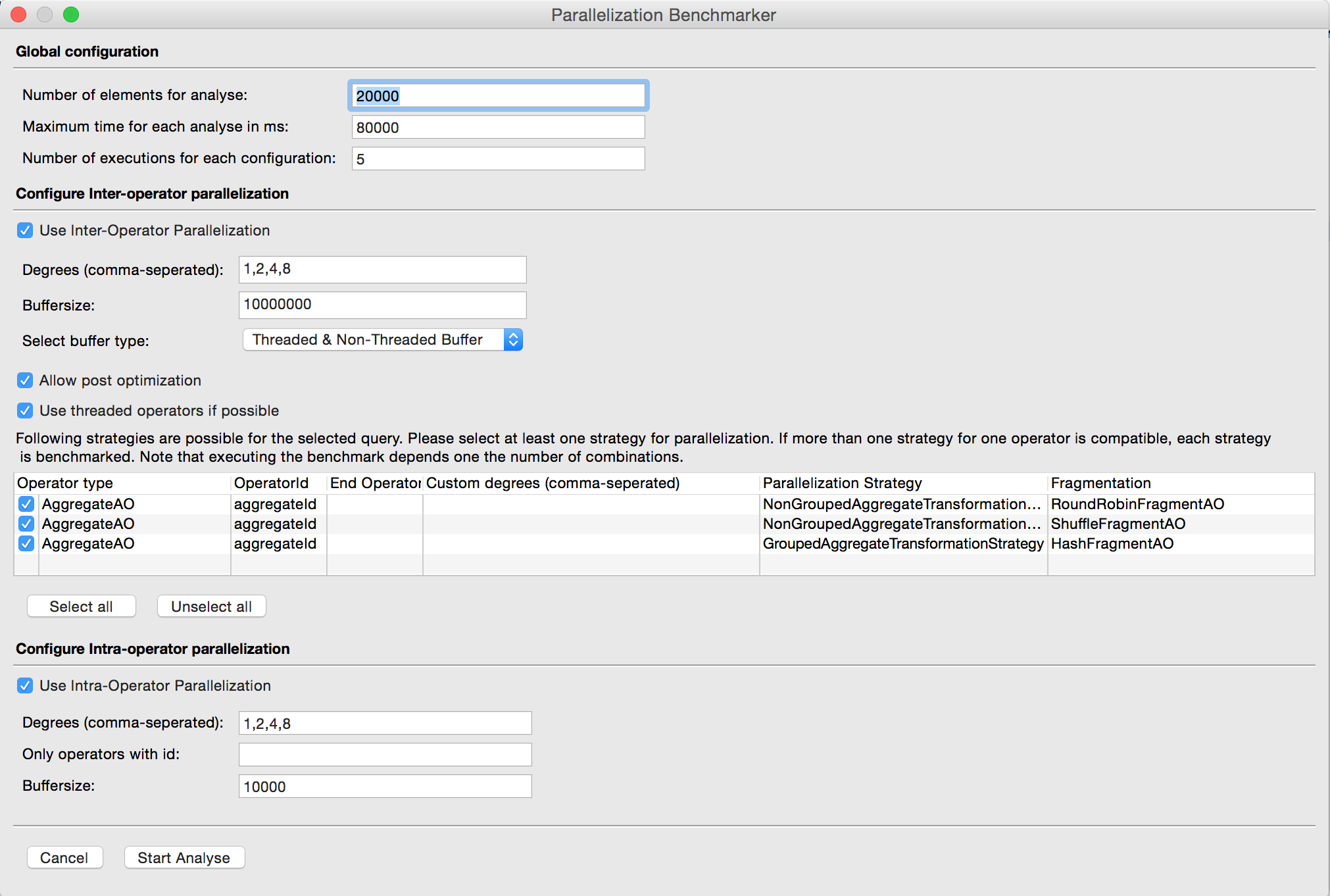Uncheck the RoundRobinFragmentAO AggregateAO row
This screenshot has width=1330, height=896.
coord(26,504)
